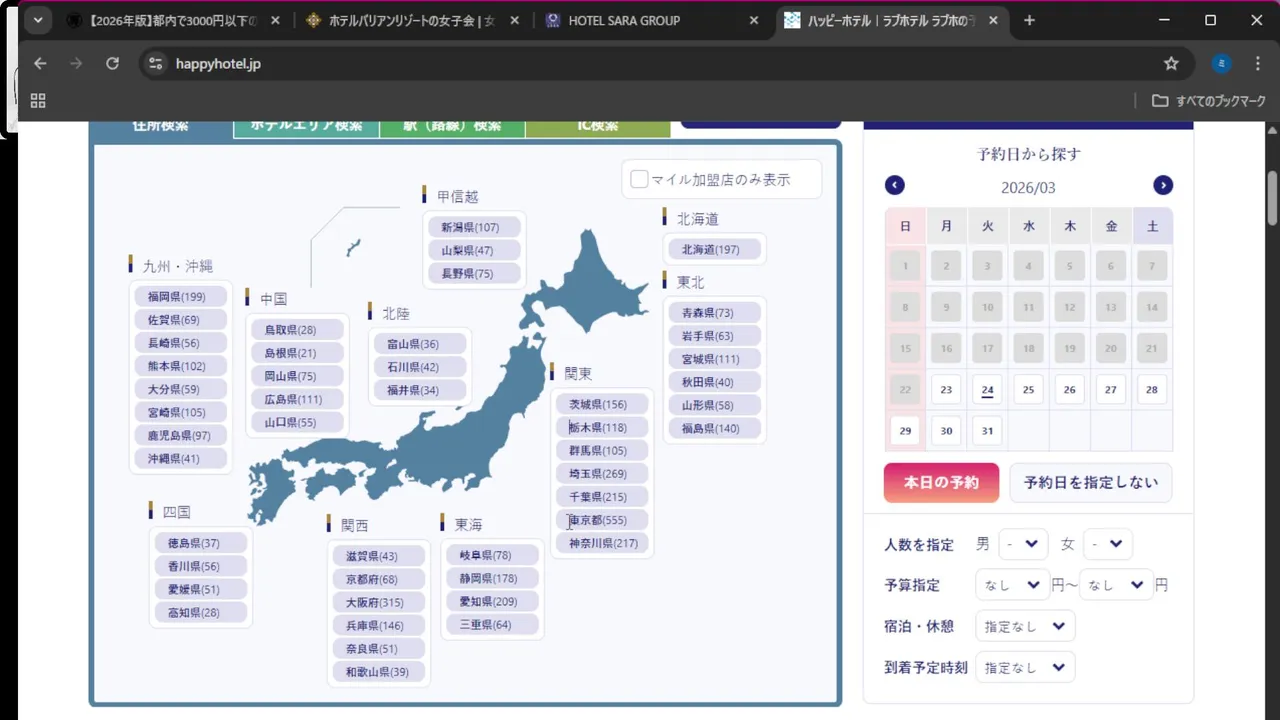Select 北海道(197) region button

pos(715,249)
